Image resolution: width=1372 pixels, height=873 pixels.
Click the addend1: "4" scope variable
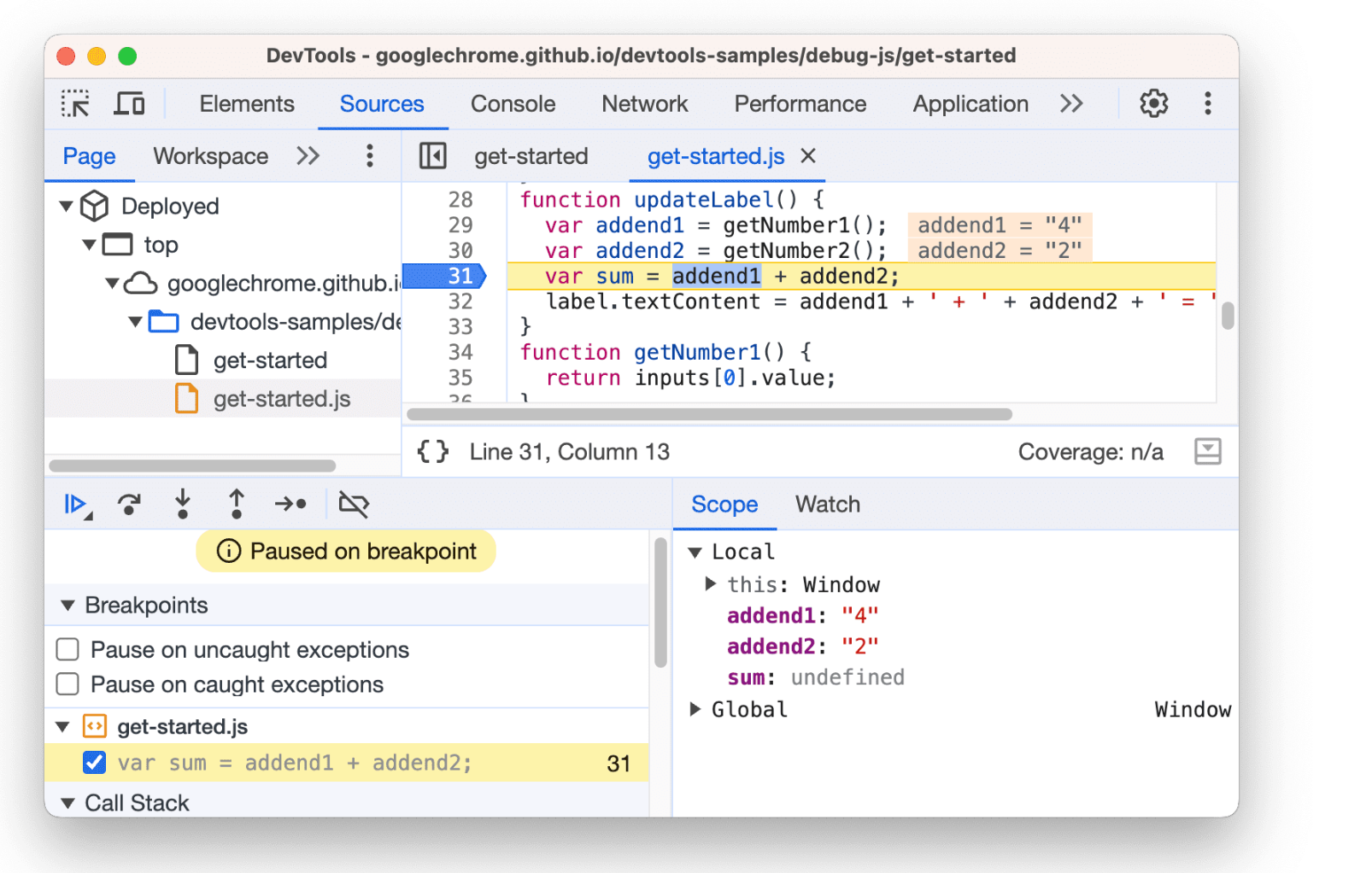coord(802,615)
